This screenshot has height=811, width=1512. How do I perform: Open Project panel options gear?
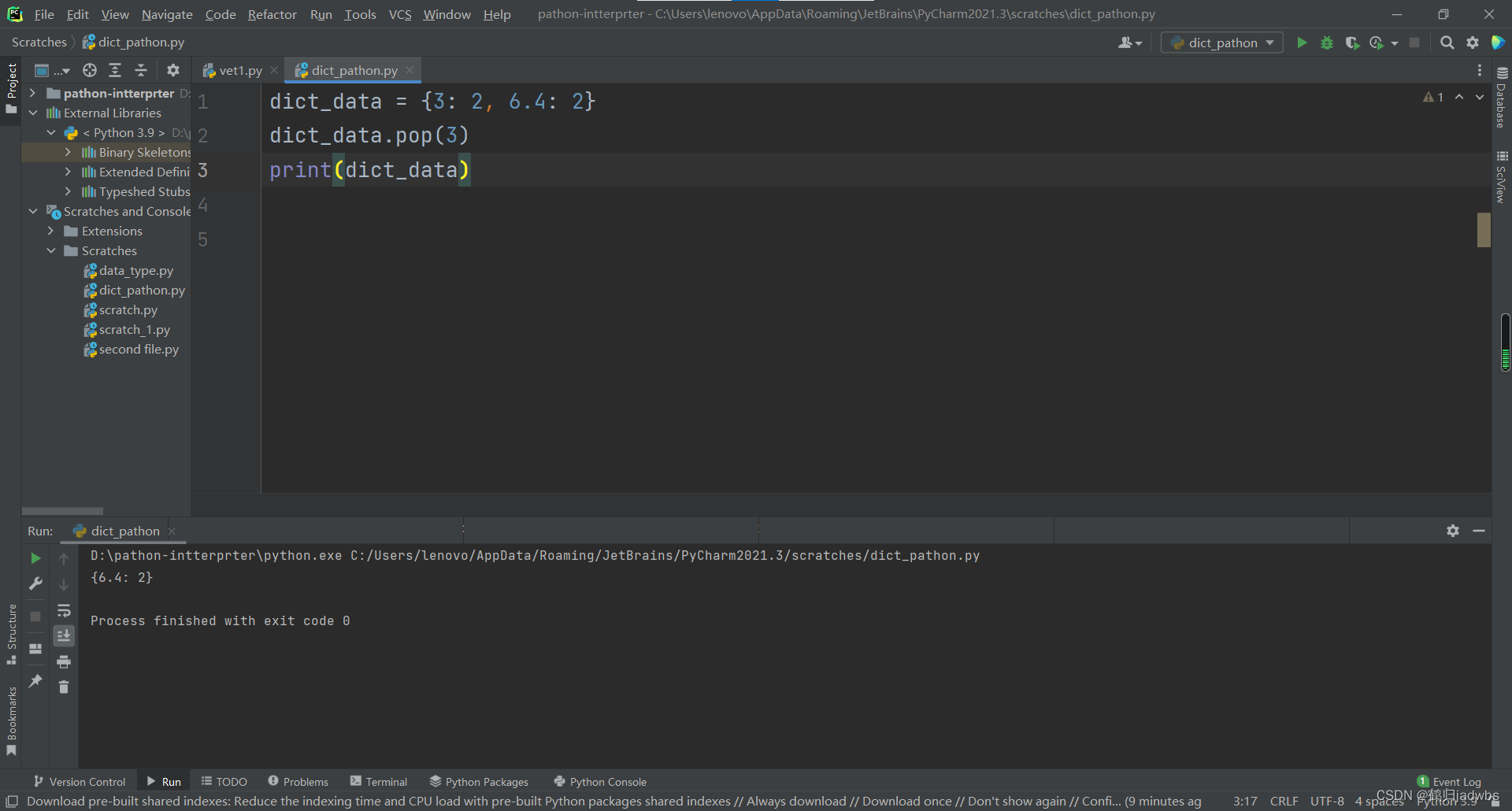[173, 70]
